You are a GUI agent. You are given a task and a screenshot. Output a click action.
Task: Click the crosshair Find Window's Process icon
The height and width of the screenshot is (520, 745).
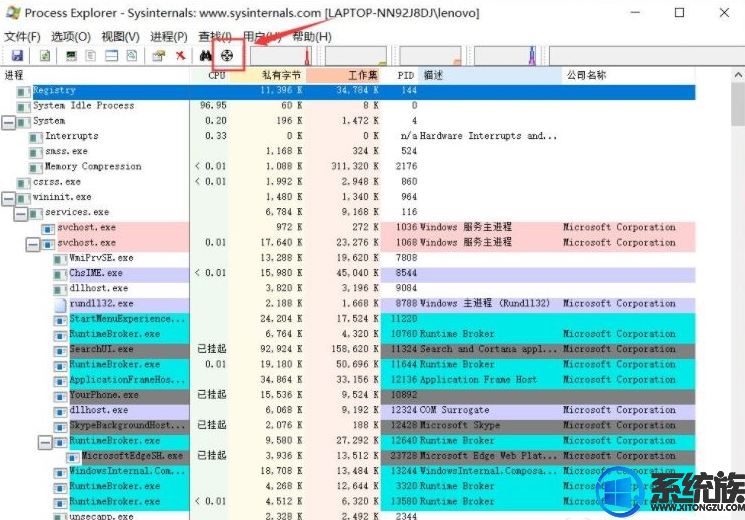227,56
